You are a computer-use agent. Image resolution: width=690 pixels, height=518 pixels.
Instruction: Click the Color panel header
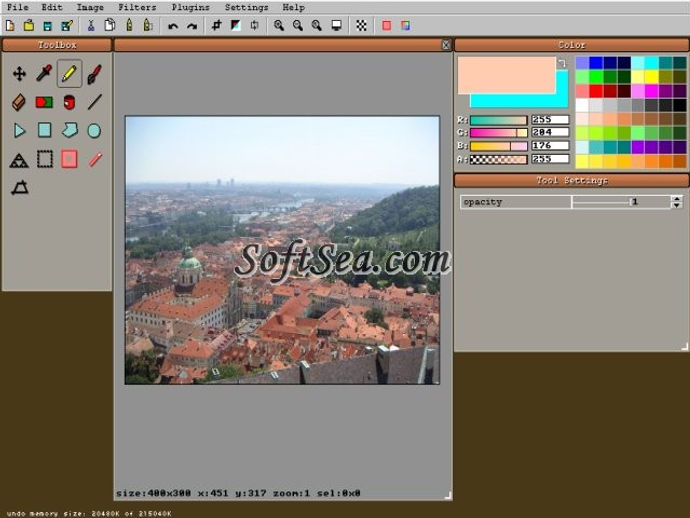[572, 45]
